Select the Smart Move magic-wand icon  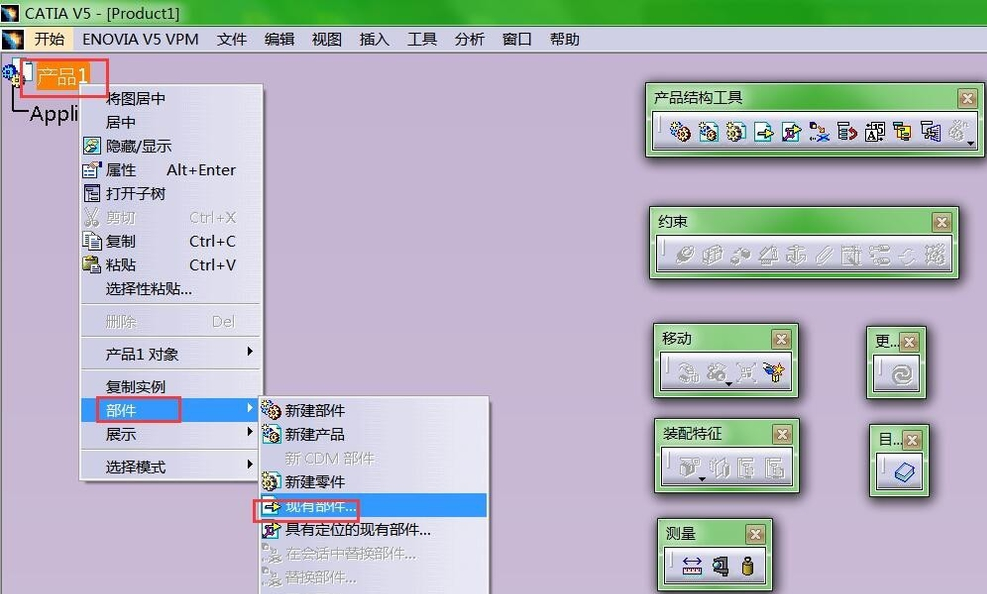tap(772, 371)
